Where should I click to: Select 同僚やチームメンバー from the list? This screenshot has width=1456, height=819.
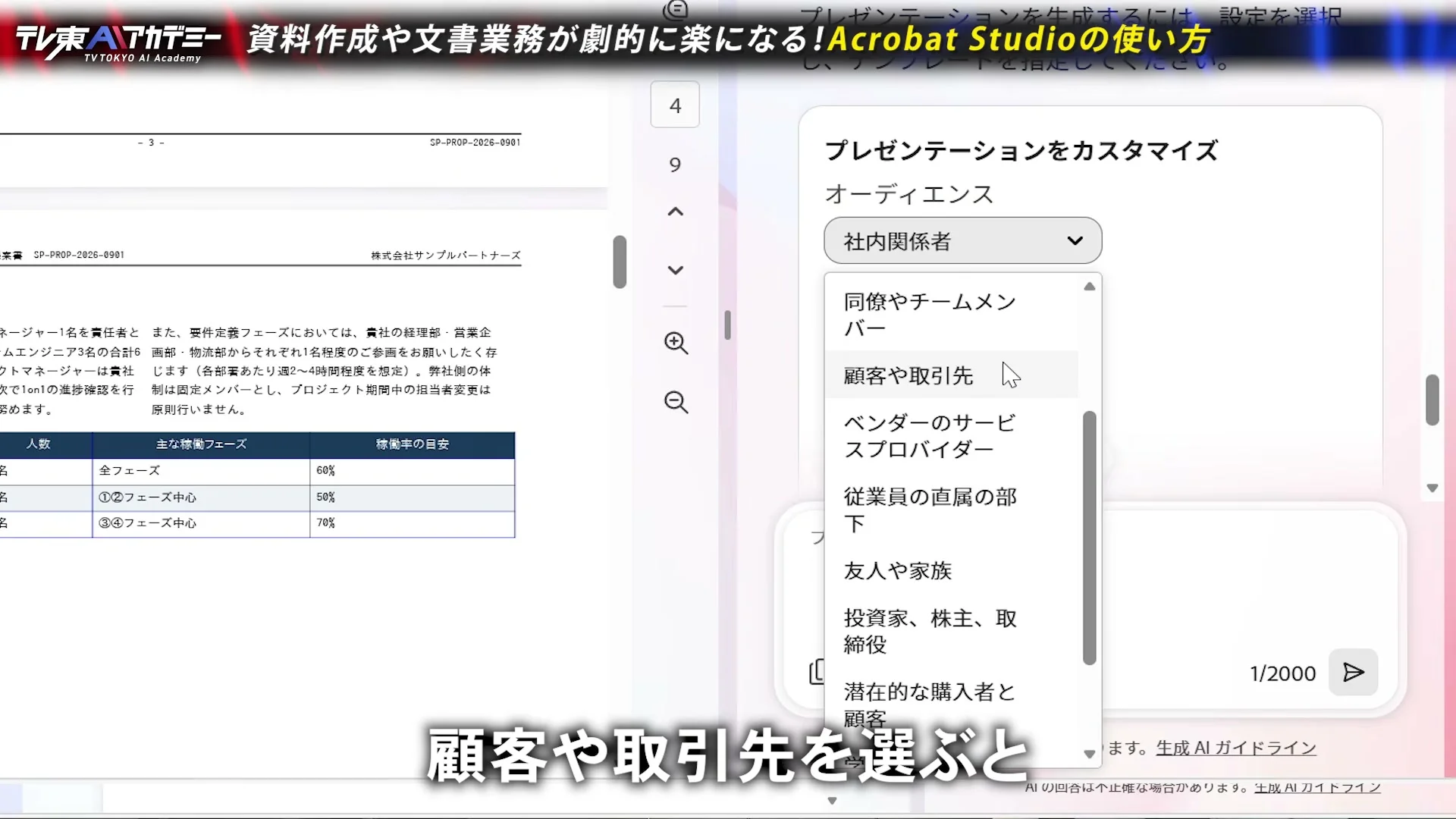pyautogui.click(x=952, y=315)
